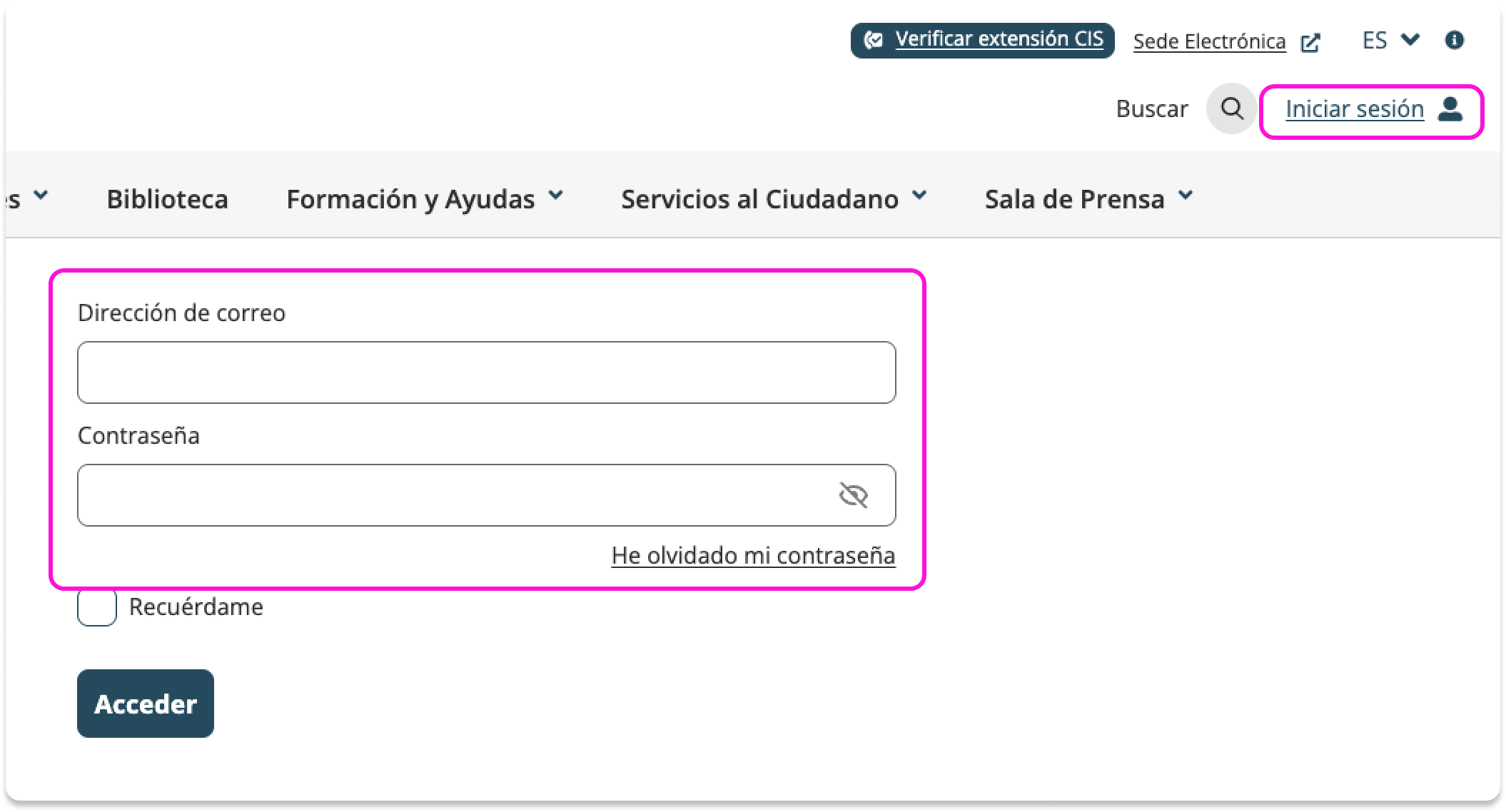Image resolution: width=1506 pixels, height=812 pixels.
Task: Click the magnifying glass search icon
Action: pos(1231,108)
